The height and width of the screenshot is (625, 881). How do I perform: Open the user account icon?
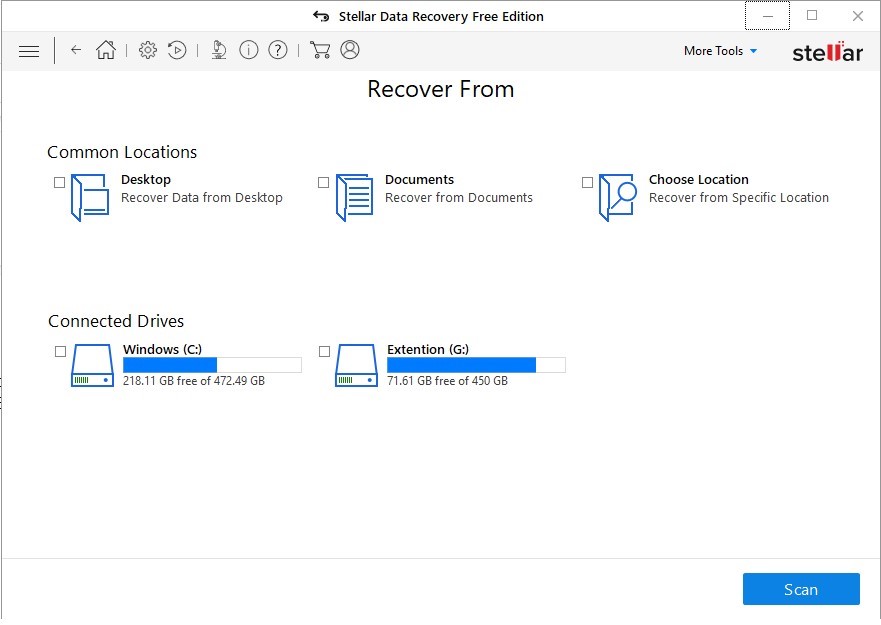coord(349,50)
